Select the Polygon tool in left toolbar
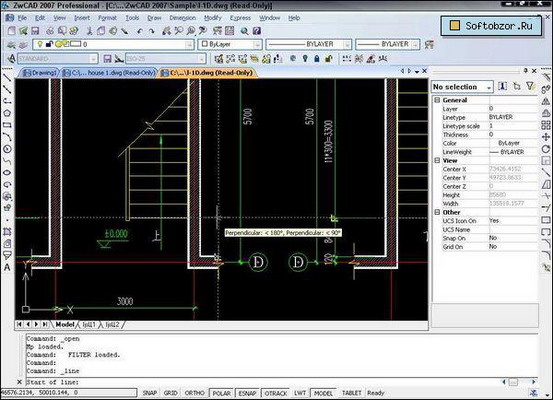The image size is (553, 400). click(x=7, y=113)
